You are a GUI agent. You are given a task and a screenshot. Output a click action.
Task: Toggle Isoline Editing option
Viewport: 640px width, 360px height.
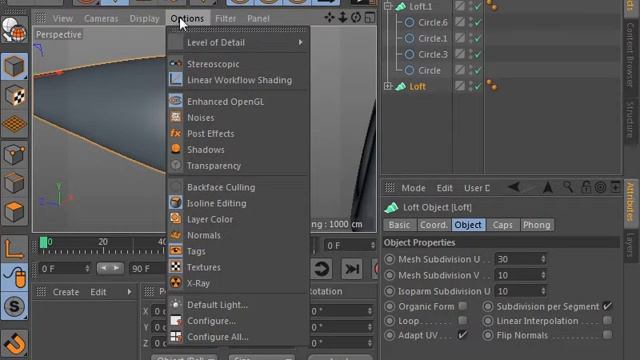(x=238, y=203)
